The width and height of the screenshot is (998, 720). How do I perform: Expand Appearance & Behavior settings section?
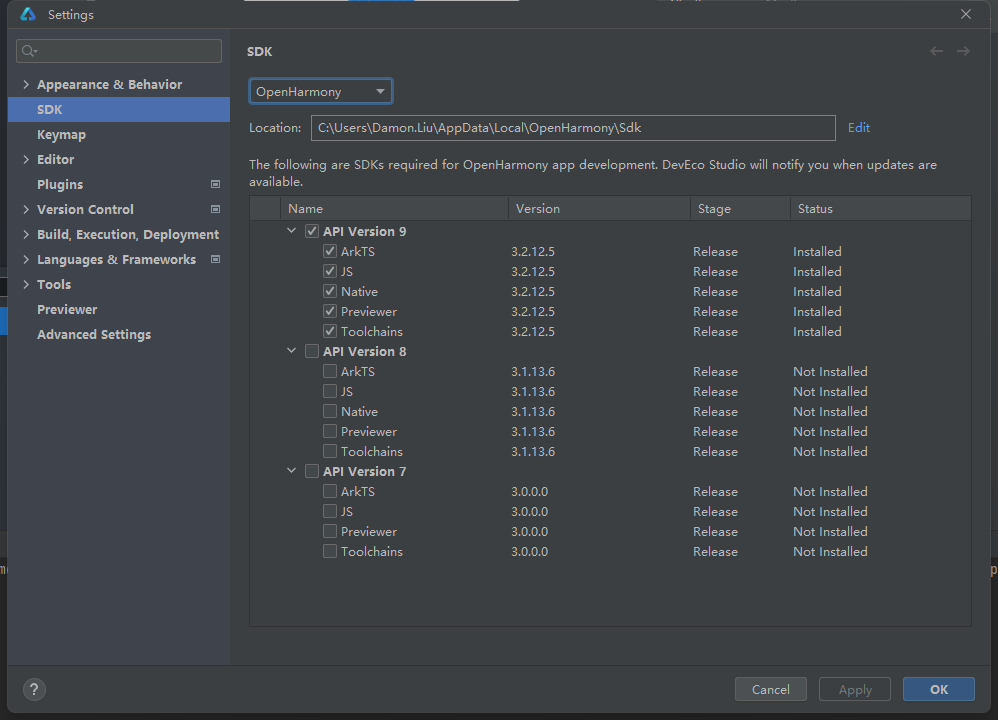[26, 84]
